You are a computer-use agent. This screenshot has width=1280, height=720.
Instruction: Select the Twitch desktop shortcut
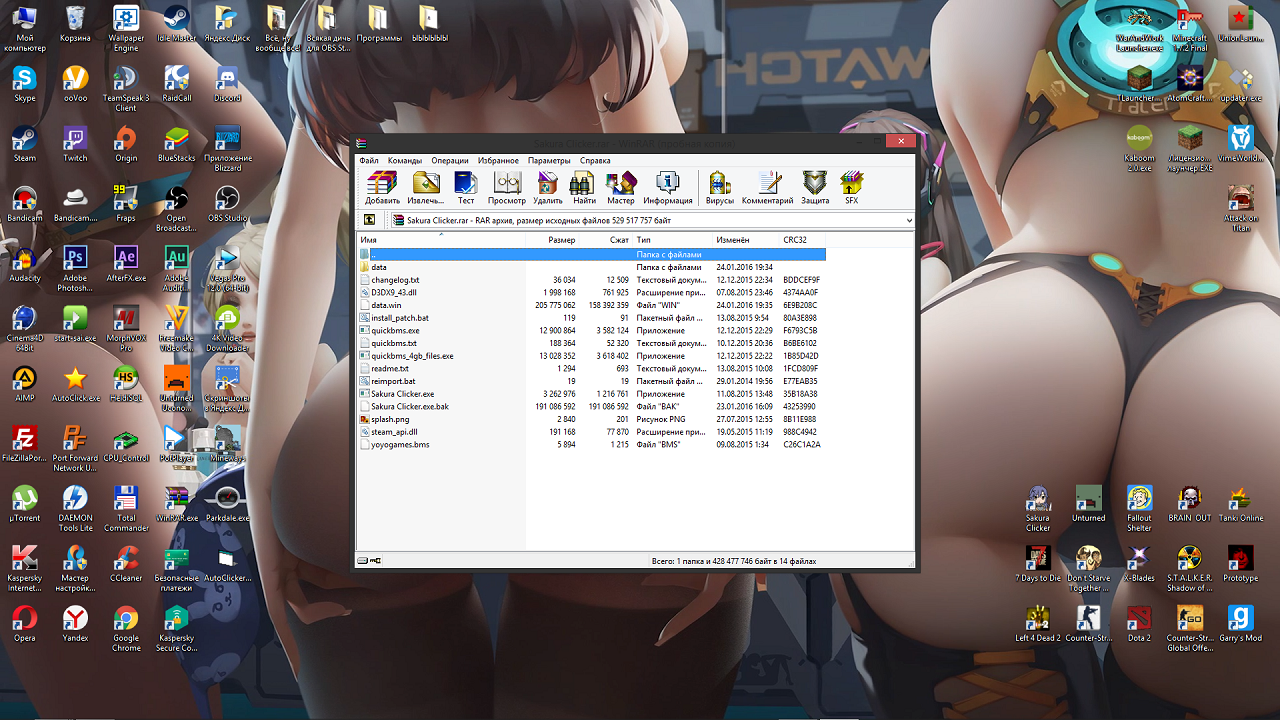point(75,143)
